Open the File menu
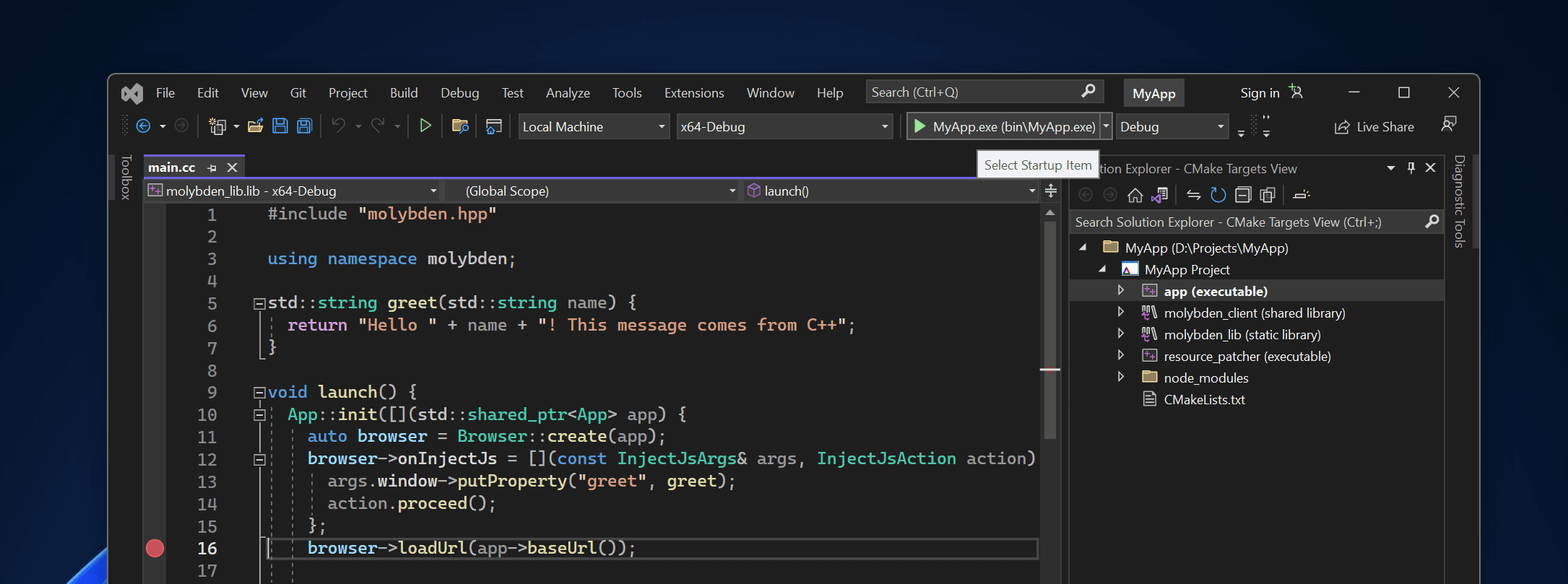 click(x=165, y=93)
